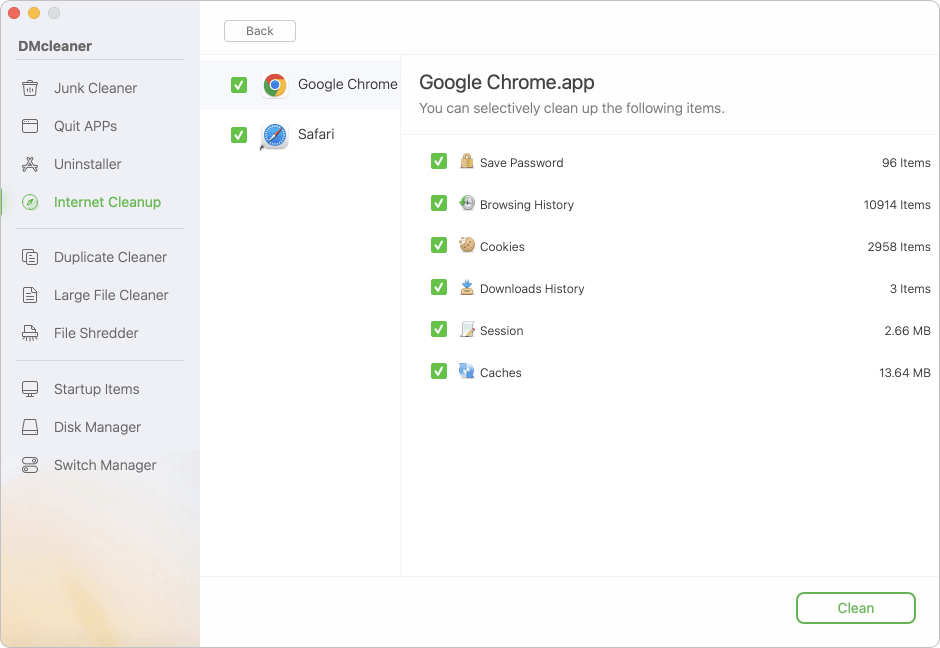Uncheck the Safari checkbox
This screenshot has width=940, height=648.
239,134
